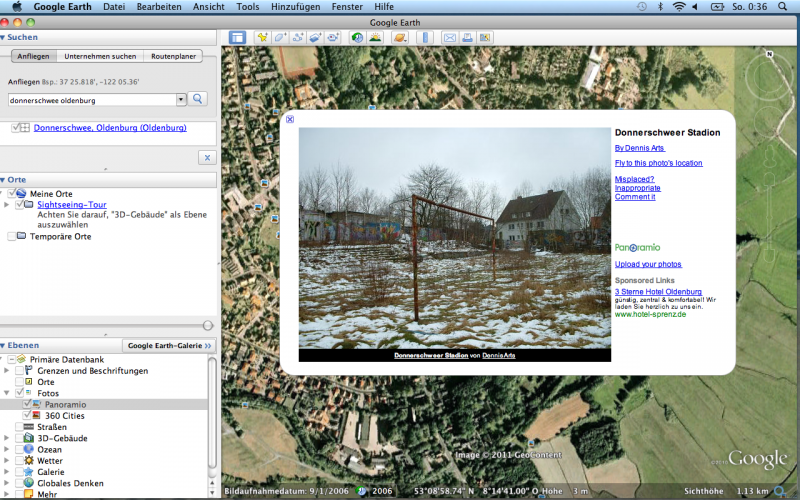This screenshot has width=800, height=500.
Task: Click the layer opacity slider
Action: pos(207,325)
